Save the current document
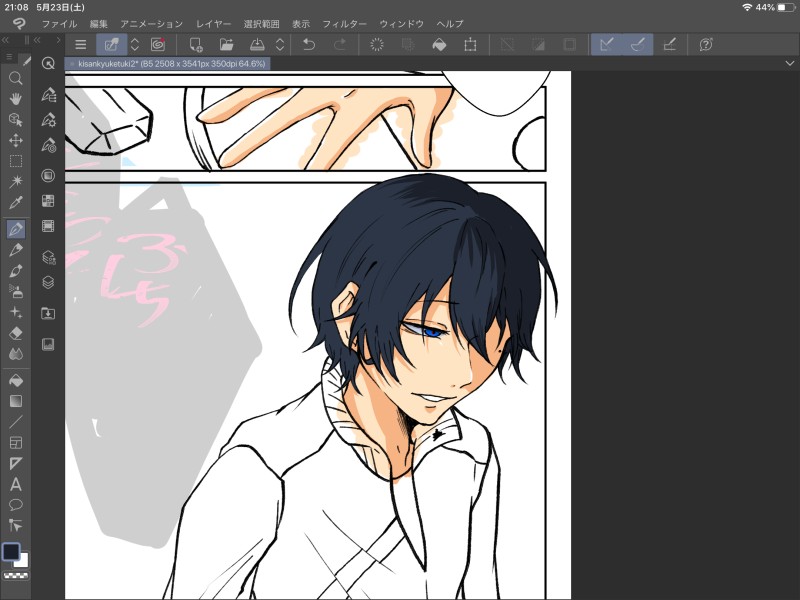The image size is (800, 600). 257,45
